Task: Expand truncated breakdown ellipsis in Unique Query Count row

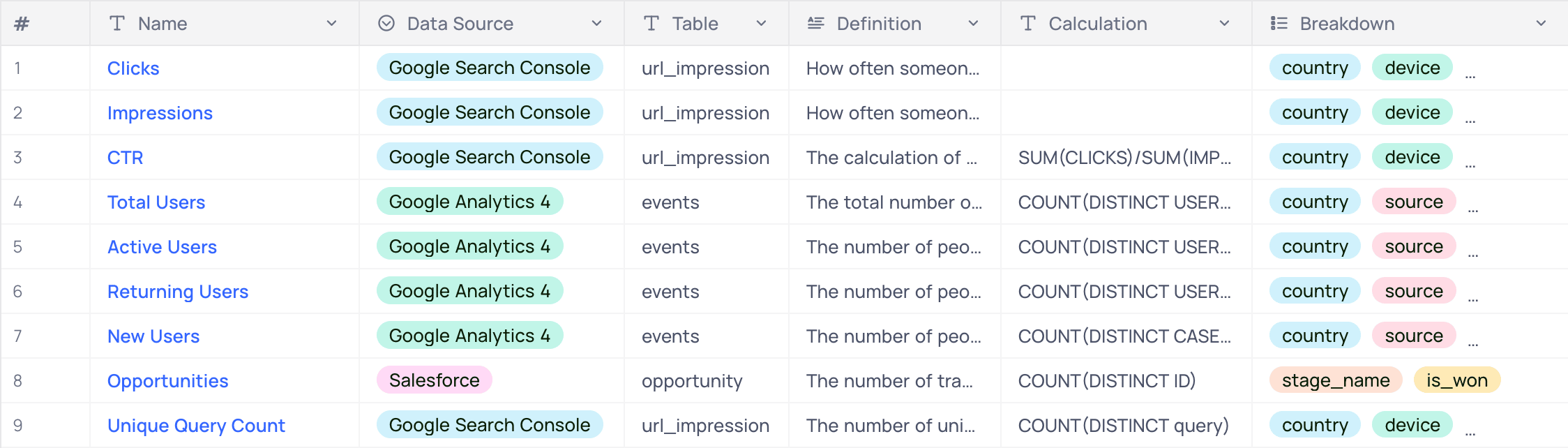Action: pyautogui.click(x=1470, y=433)
